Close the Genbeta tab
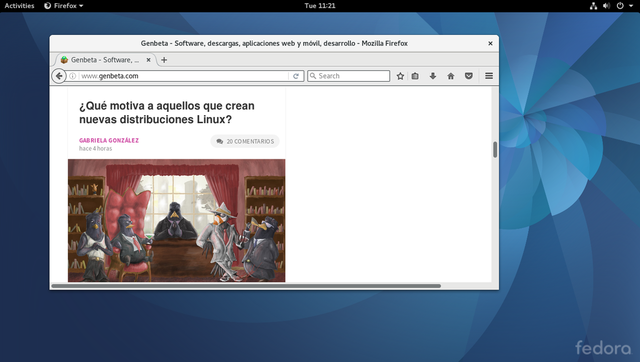 pyautogui.click(x=149, y=60)
